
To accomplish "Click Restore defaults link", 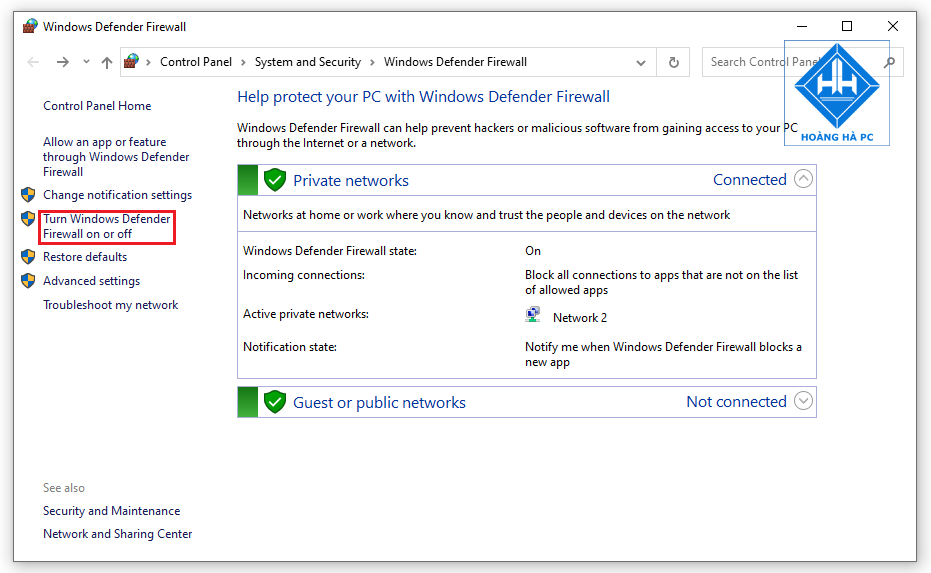I will [x=85, y=257].
